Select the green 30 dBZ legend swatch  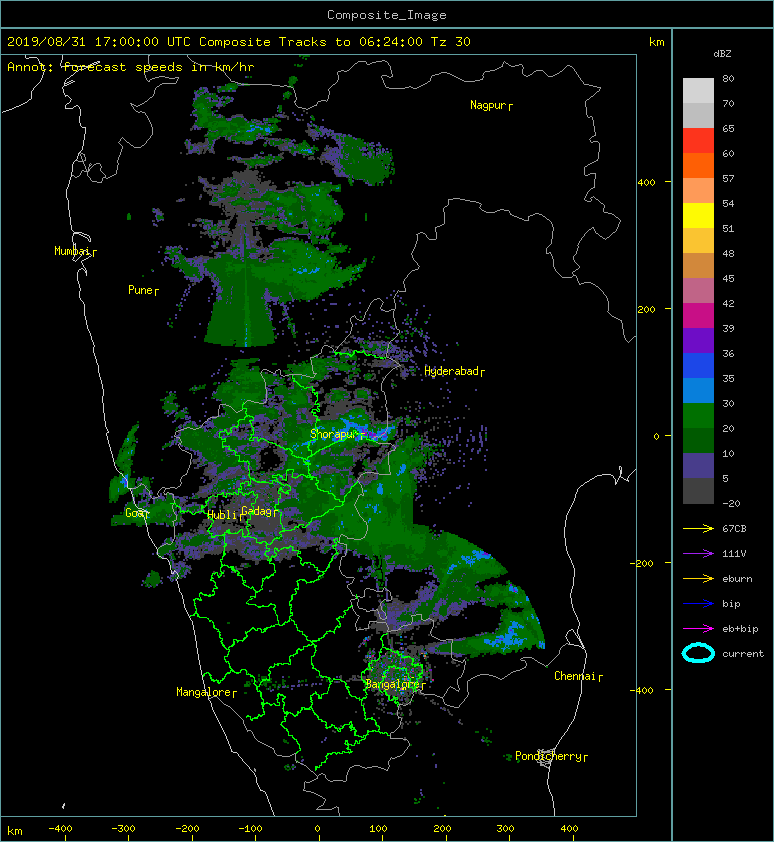(698, 416)
